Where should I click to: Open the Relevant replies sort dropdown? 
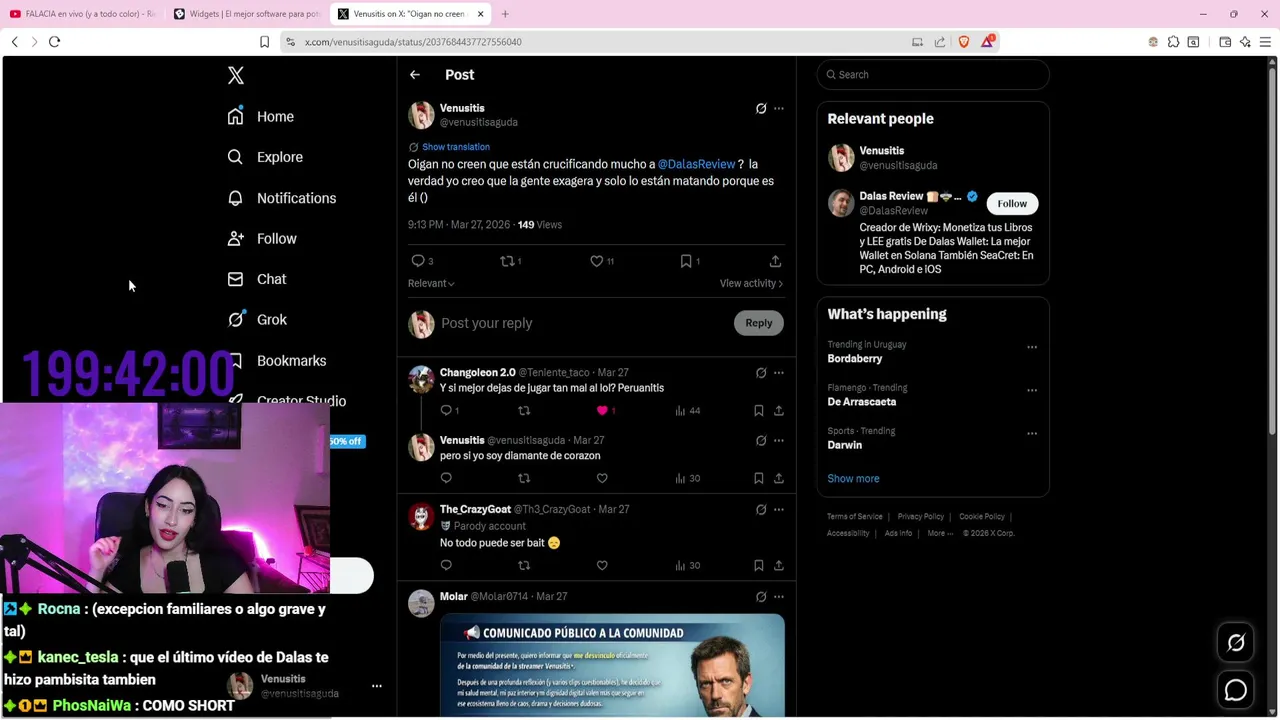[431, 284]
